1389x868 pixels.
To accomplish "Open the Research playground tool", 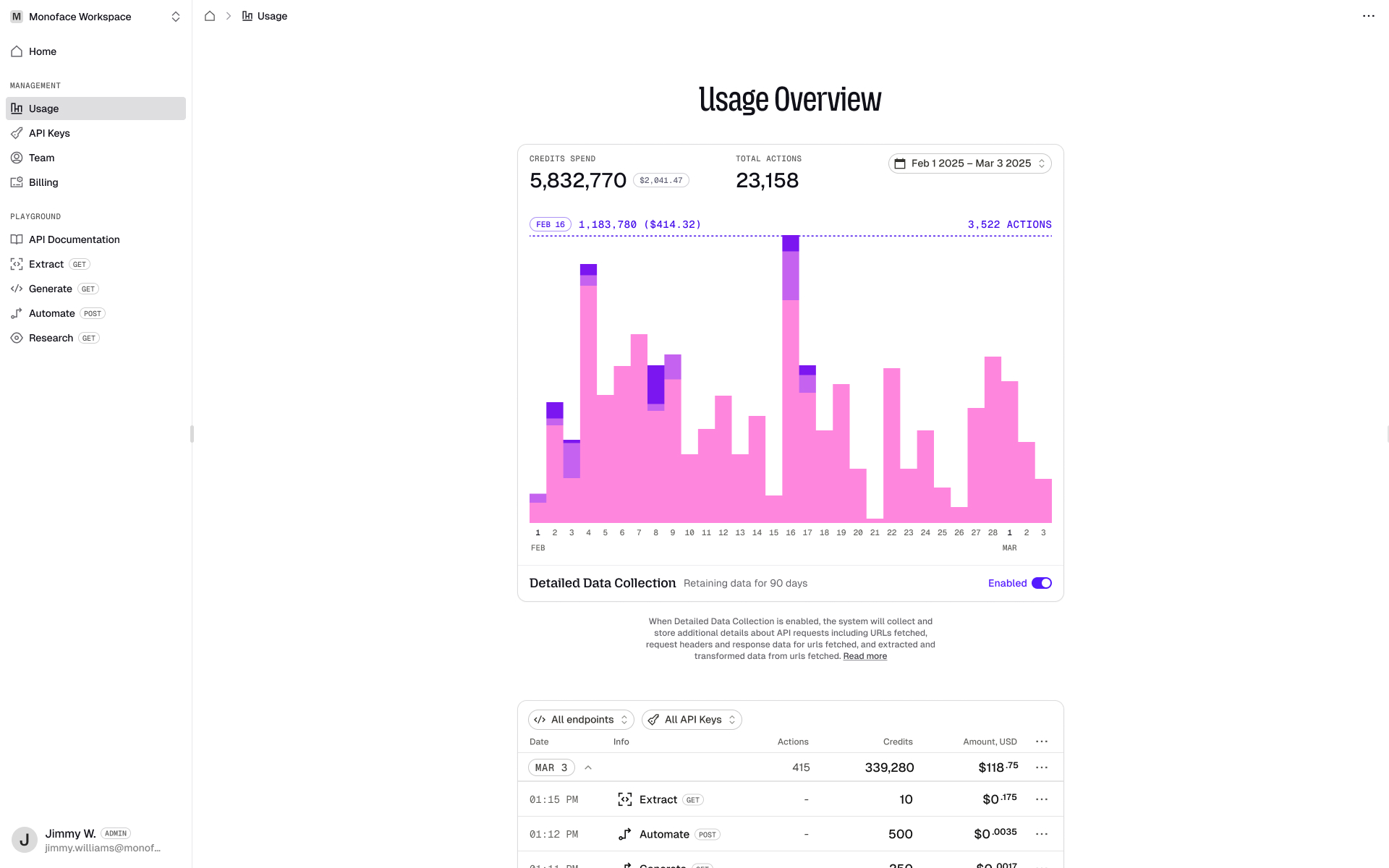I will click(51, 338).
